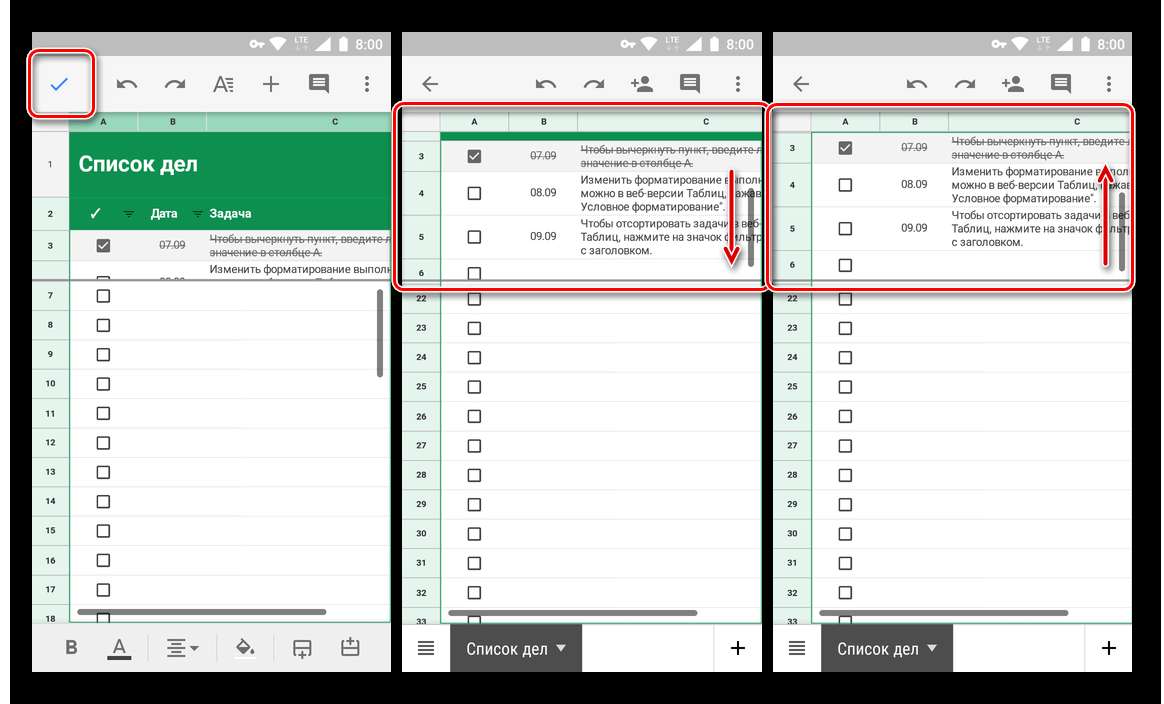Select the 09.09 date cell in middle screen

tap(543, 236)
